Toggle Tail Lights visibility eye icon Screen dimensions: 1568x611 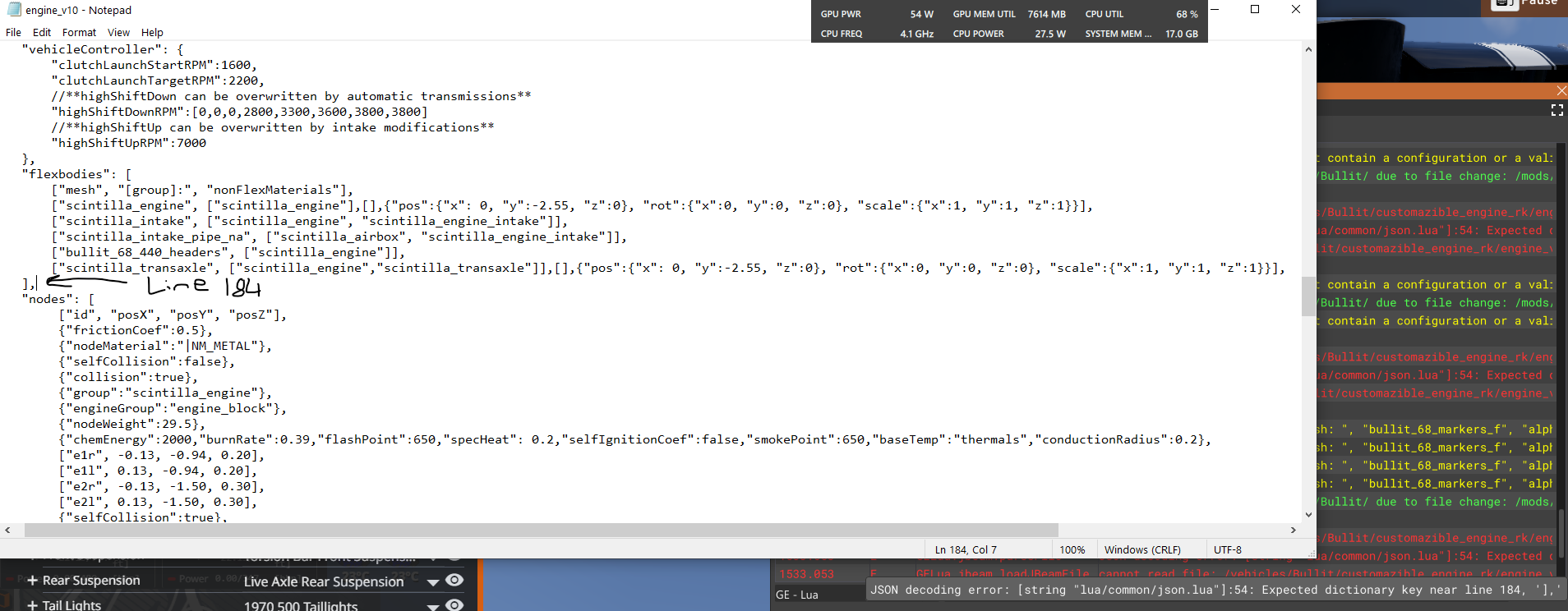click(454, 605)
